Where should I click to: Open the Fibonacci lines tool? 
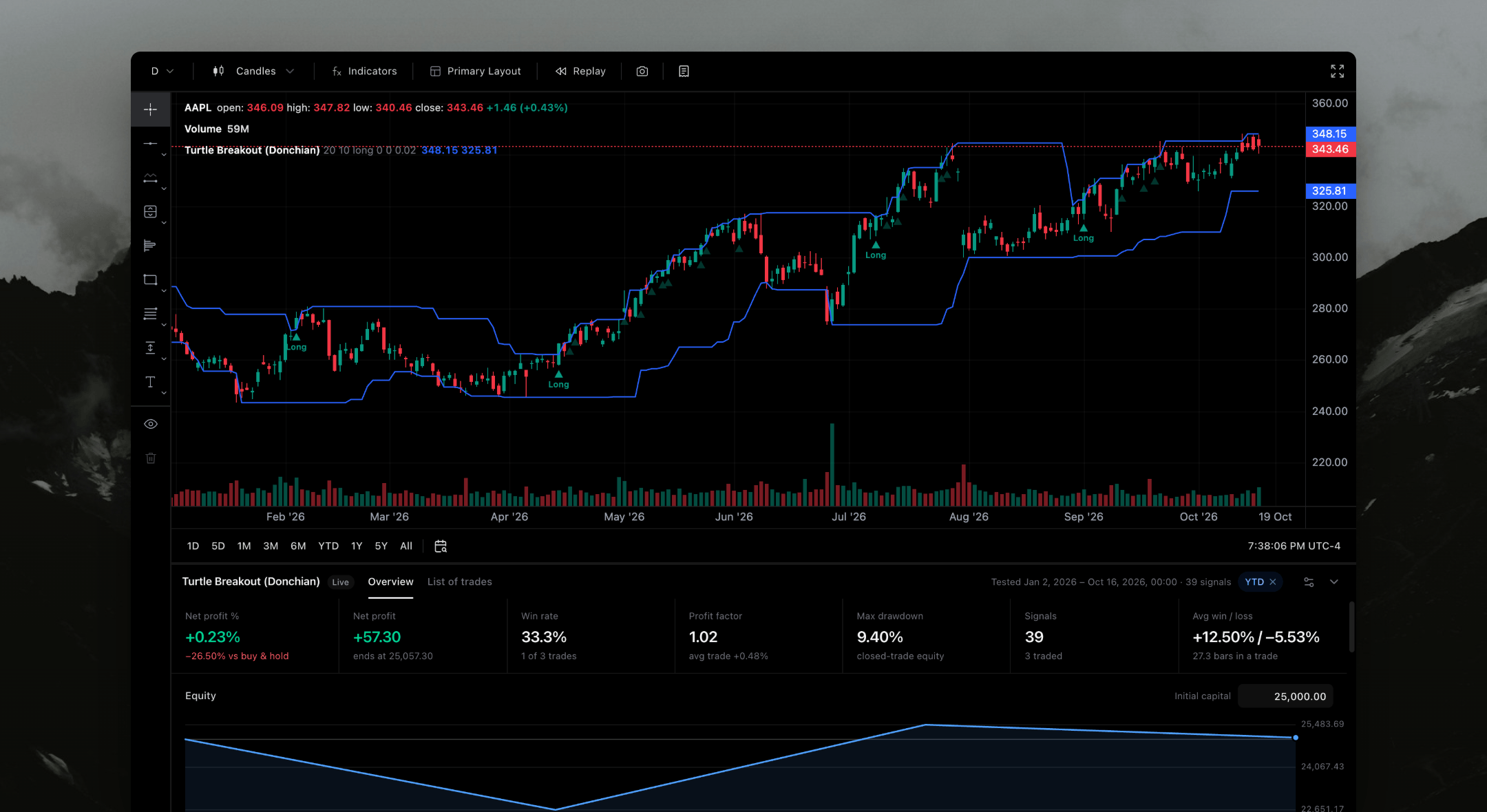[150, 314]
